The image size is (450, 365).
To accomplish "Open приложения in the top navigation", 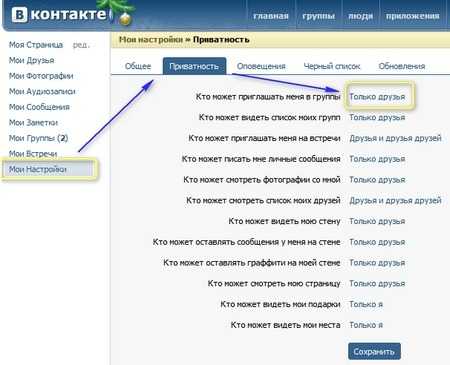I will click(412, 16).
